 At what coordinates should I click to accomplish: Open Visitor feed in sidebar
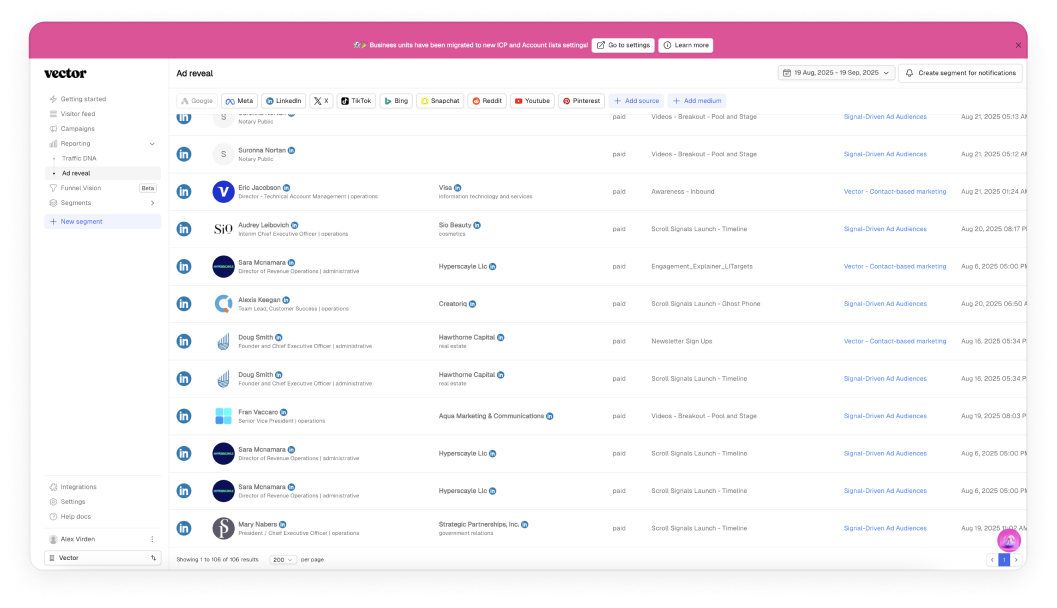click(x=78, y=114)
